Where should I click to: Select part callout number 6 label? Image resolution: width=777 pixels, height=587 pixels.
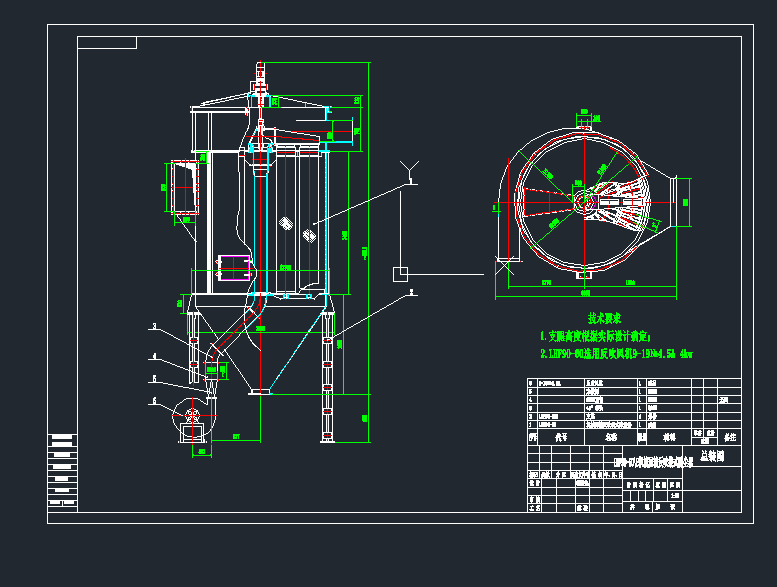click(154, 401)
